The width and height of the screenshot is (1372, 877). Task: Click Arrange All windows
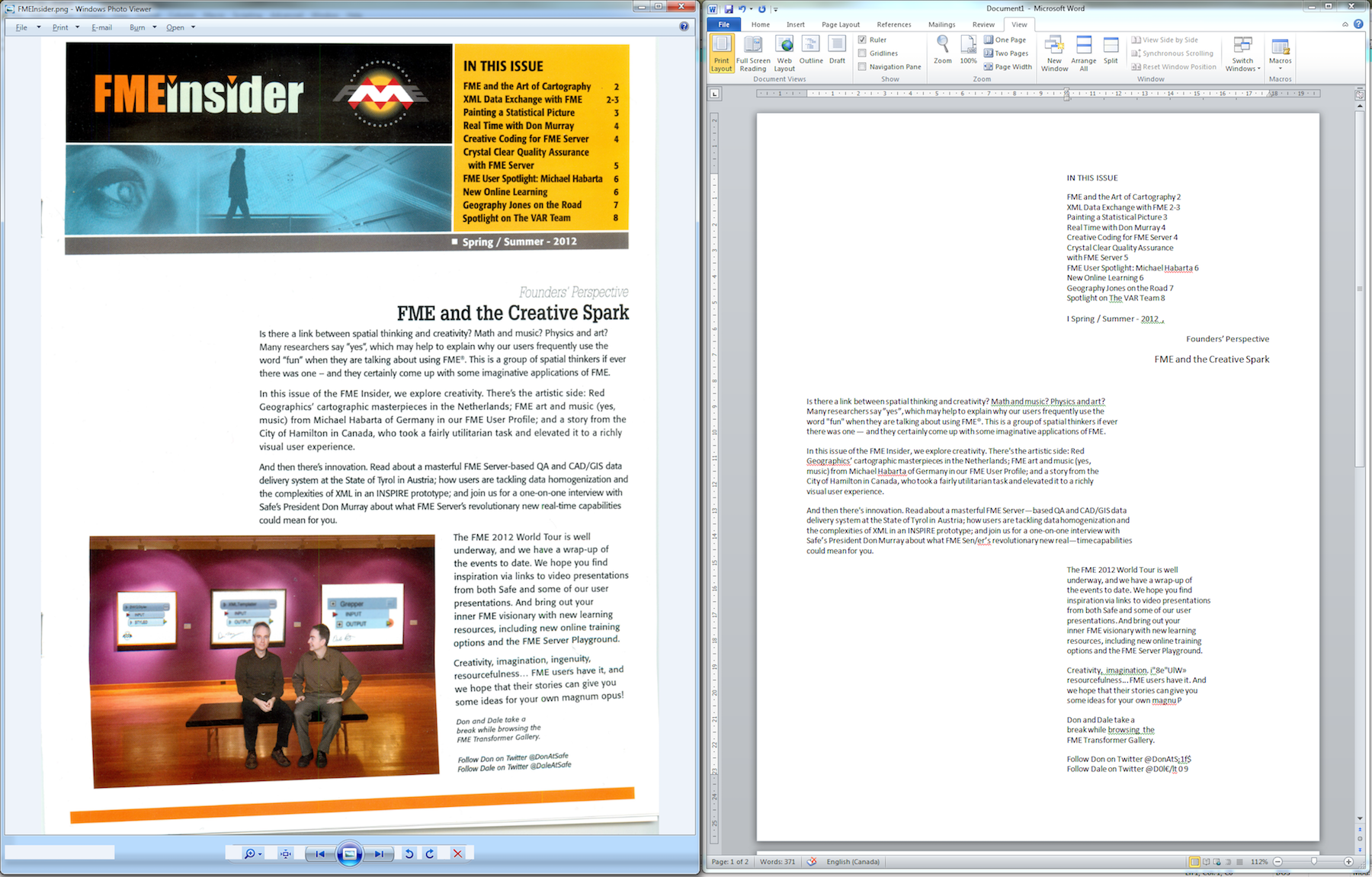tap(1083, 53)
